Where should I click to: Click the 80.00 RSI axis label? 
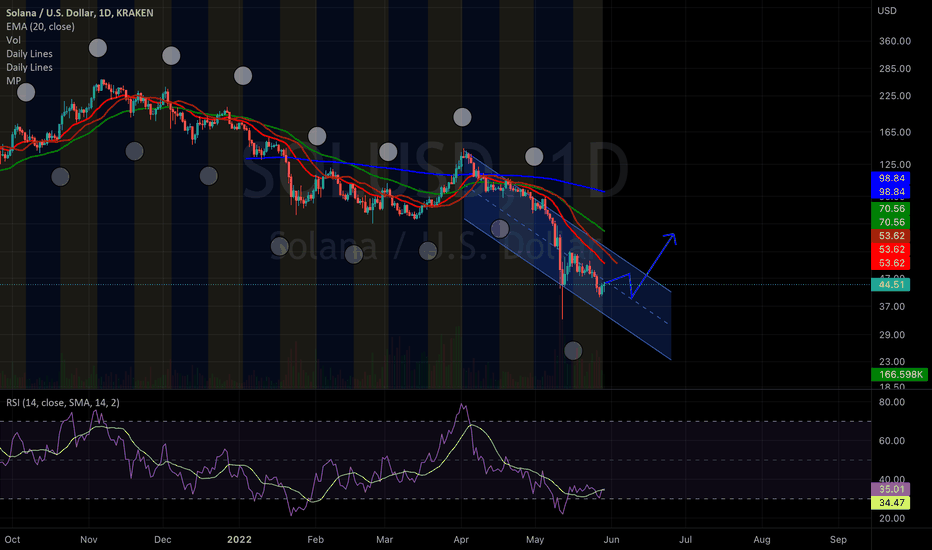point(892,402)
